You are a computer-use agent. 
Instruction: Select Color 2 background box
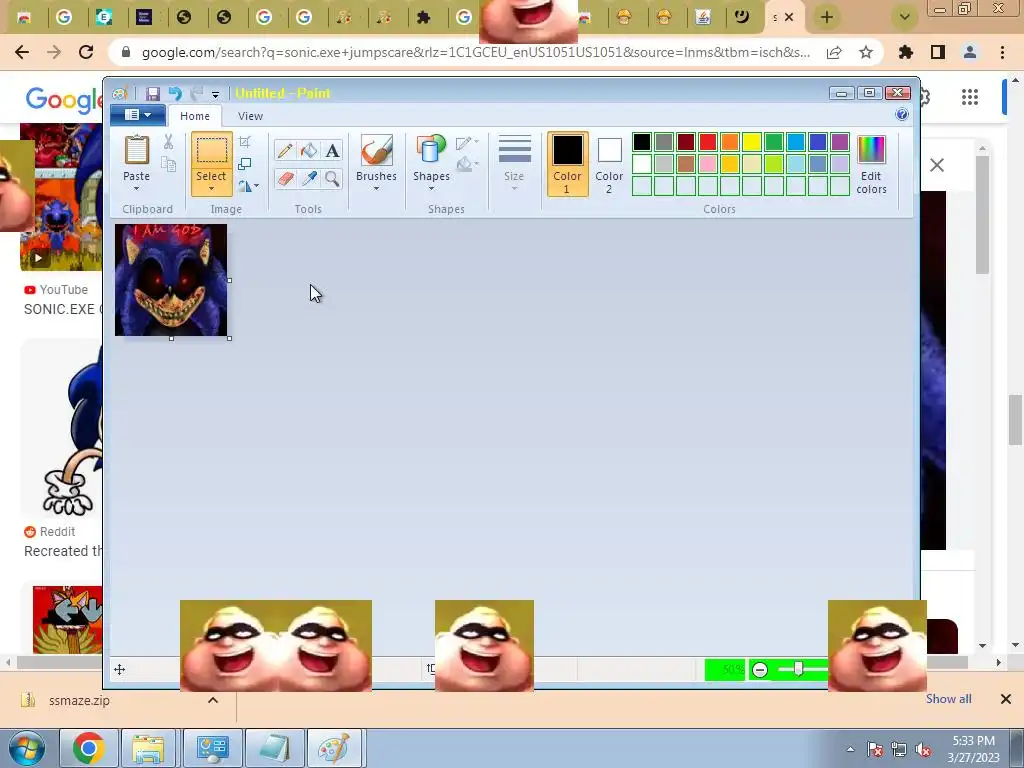click(x=609, y=165)
